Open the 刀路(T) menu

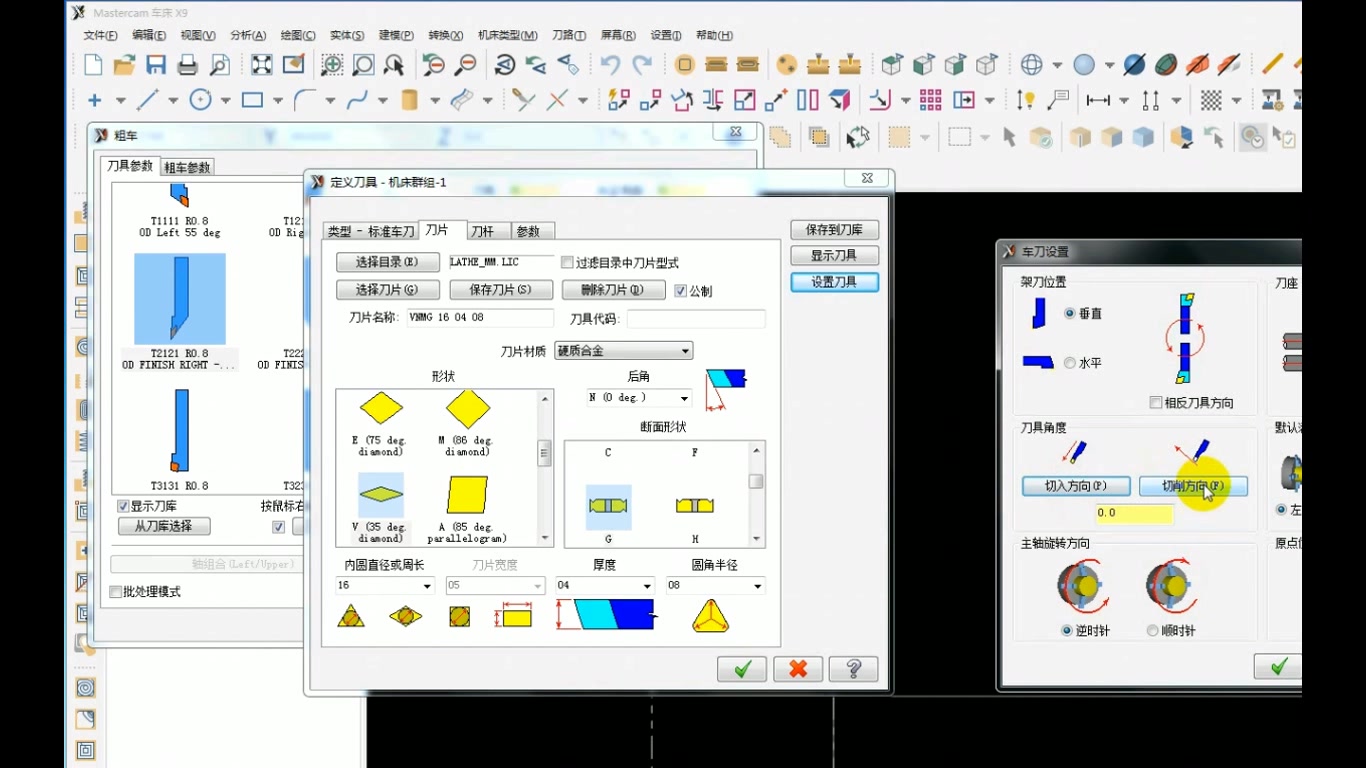(569, 35)
